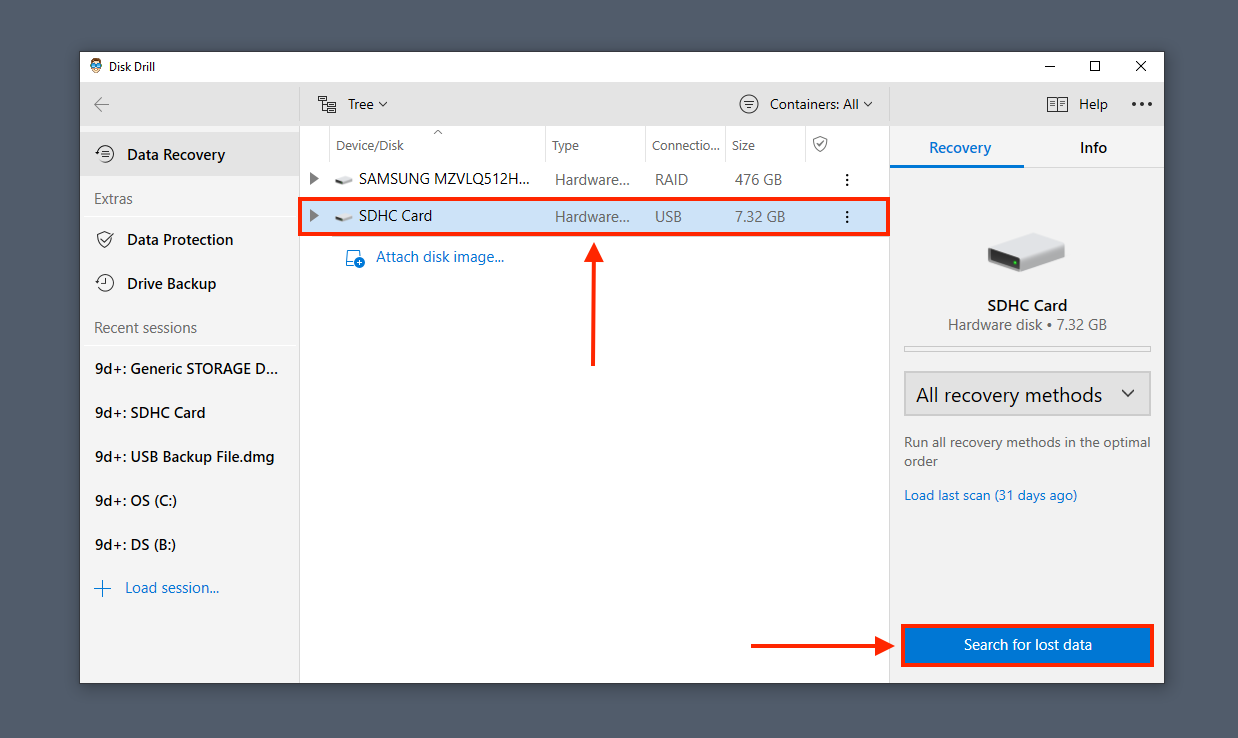Open the SDHC Card row options menu

(847, 216)
